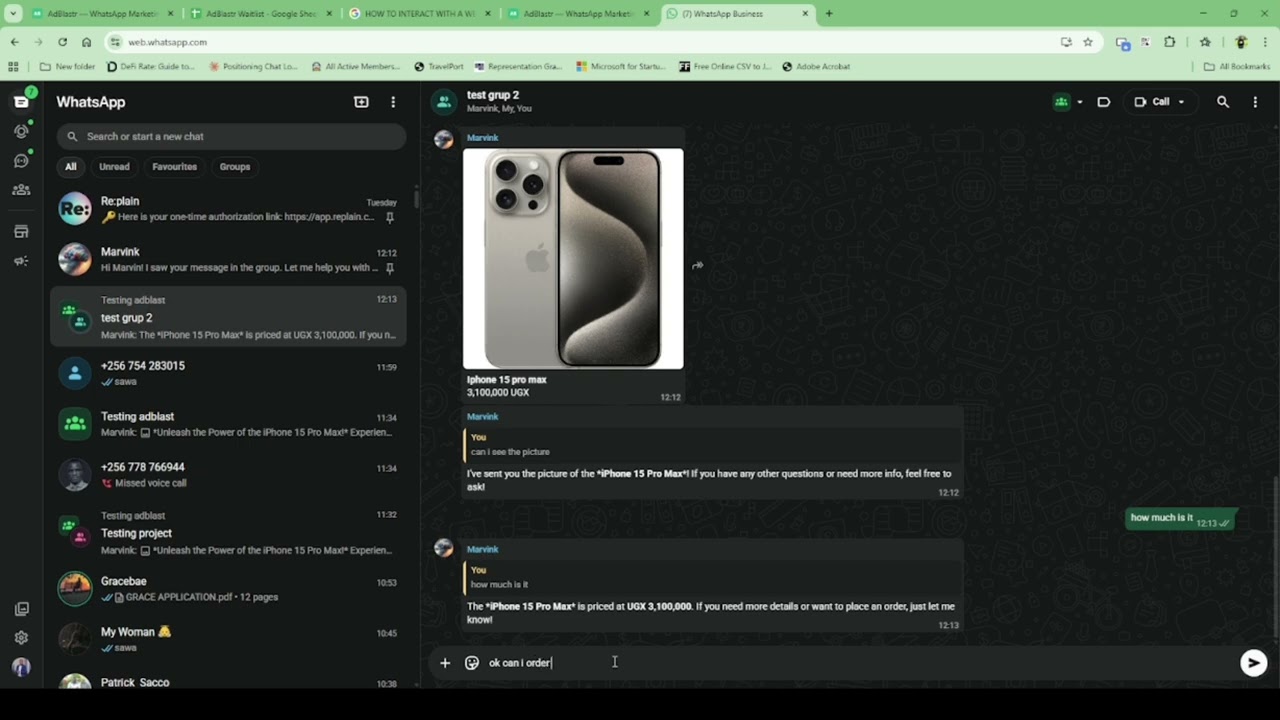Open your profile picture in the sidebar
Image resolution: width=1280 pixels, height=720 pixels.
point(21,667)
